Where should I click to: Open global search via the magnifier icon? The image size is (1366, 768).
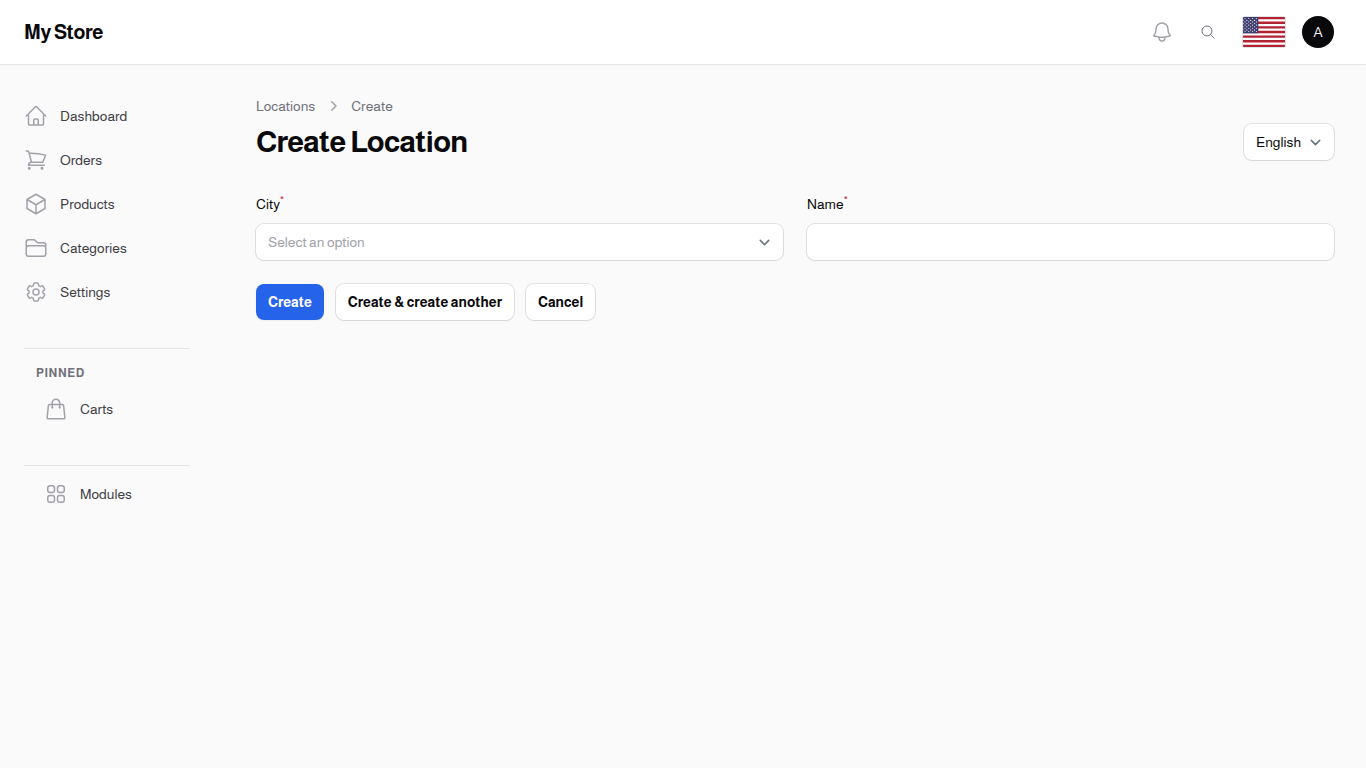click(1208, 31)
